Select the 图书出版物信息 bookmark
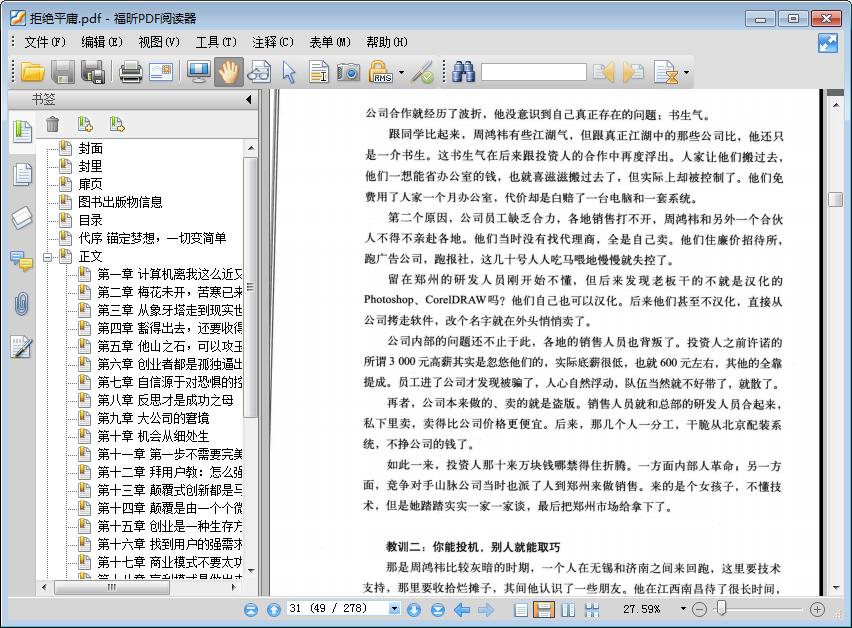The height and width of the screenshot is (628, 852). click(x=120, y=202)
